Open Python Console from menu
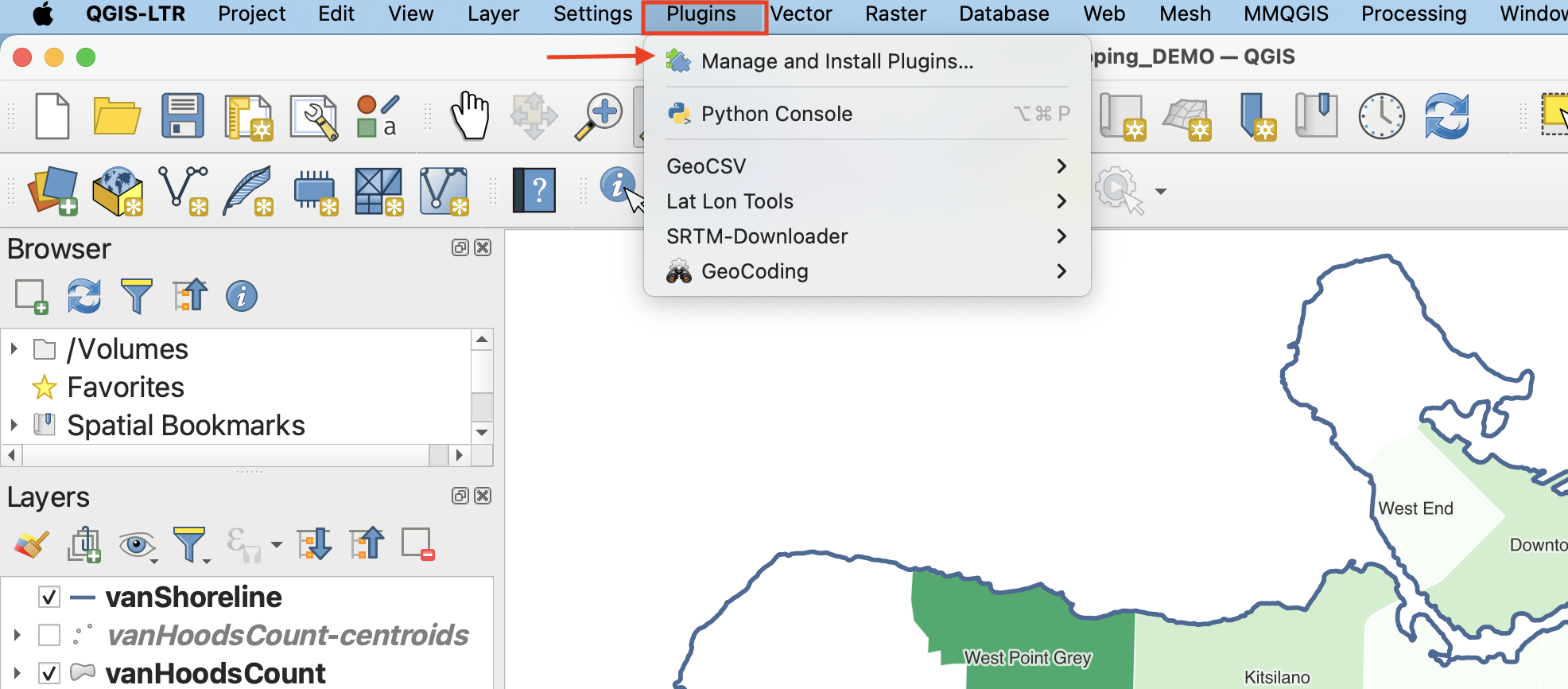 tap(776, 114)
